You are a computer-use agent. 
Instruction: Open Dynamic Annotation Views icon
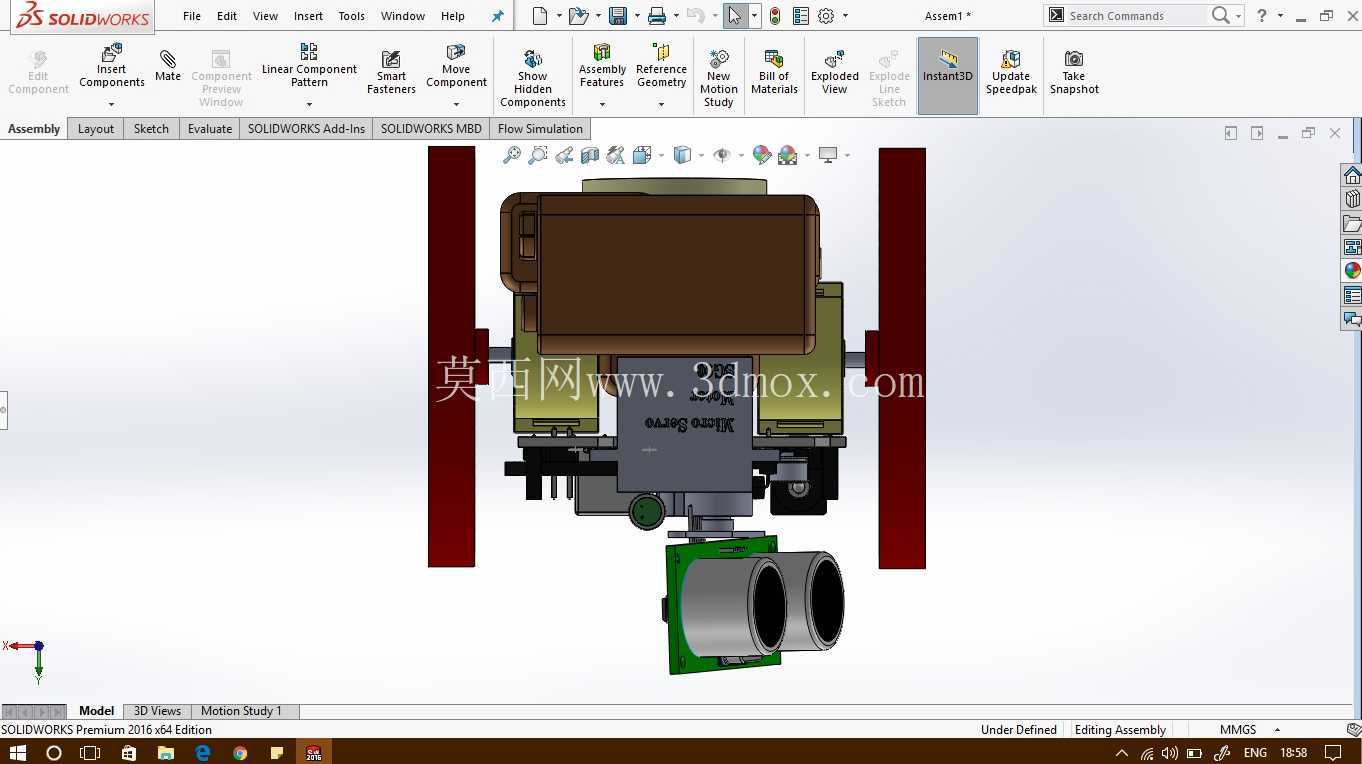point(616,155)
